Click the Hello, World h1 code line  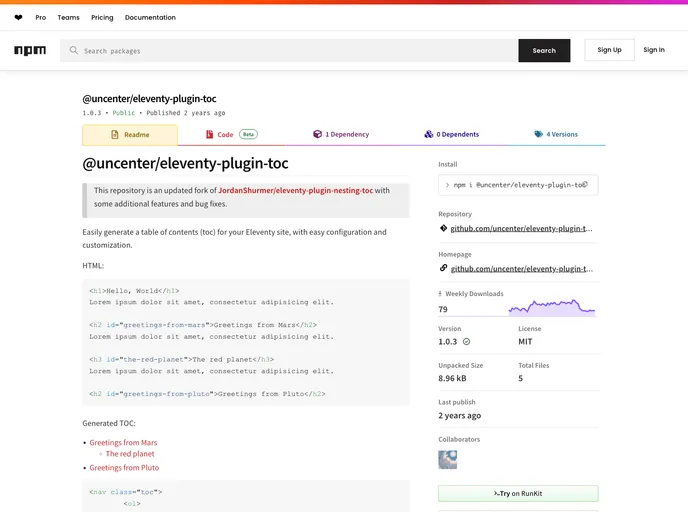[x=134, y=291]
